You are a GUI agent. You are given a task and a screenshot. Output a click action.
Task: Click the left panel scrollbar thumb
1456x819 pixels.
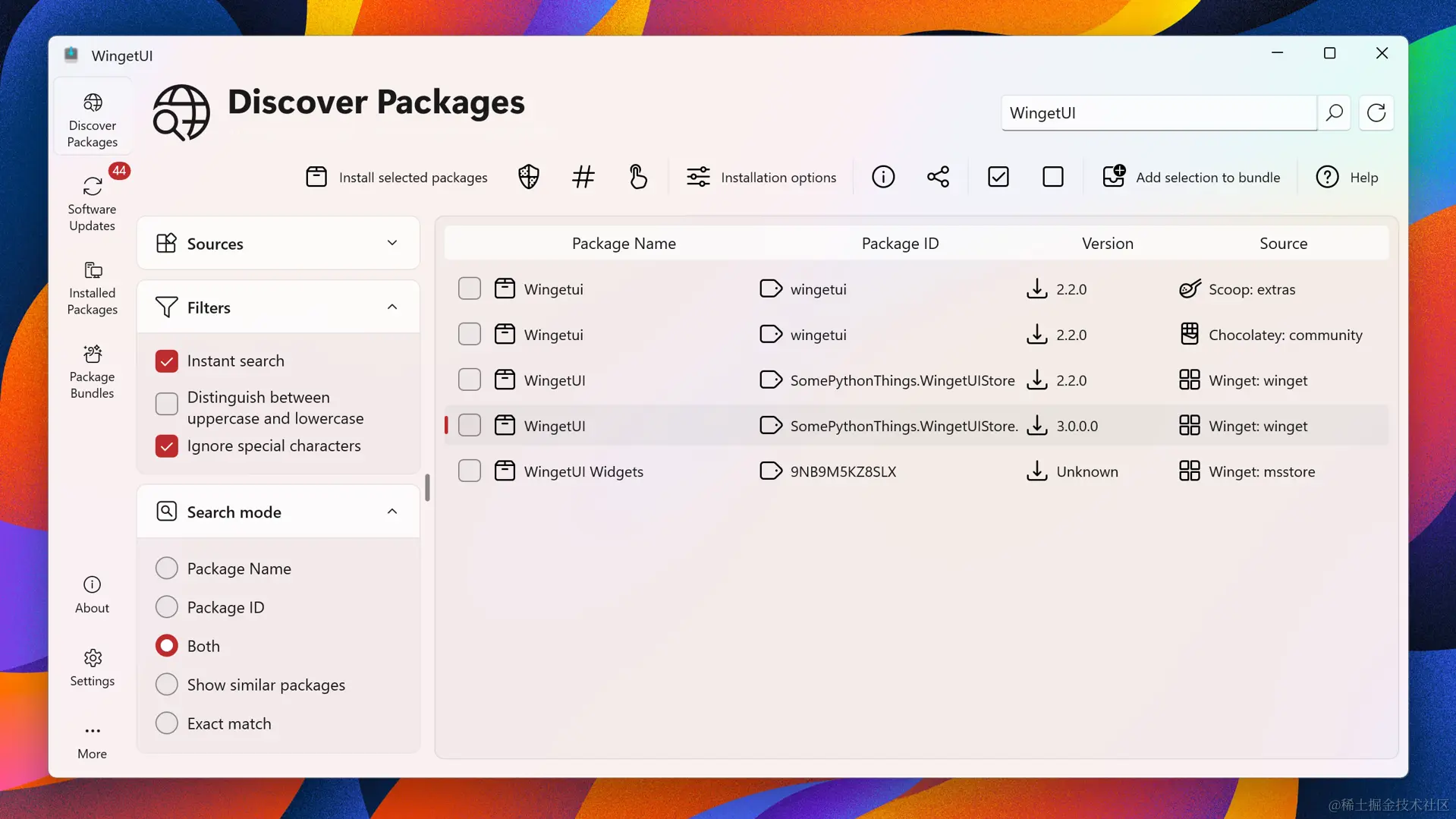pos(427,487)
